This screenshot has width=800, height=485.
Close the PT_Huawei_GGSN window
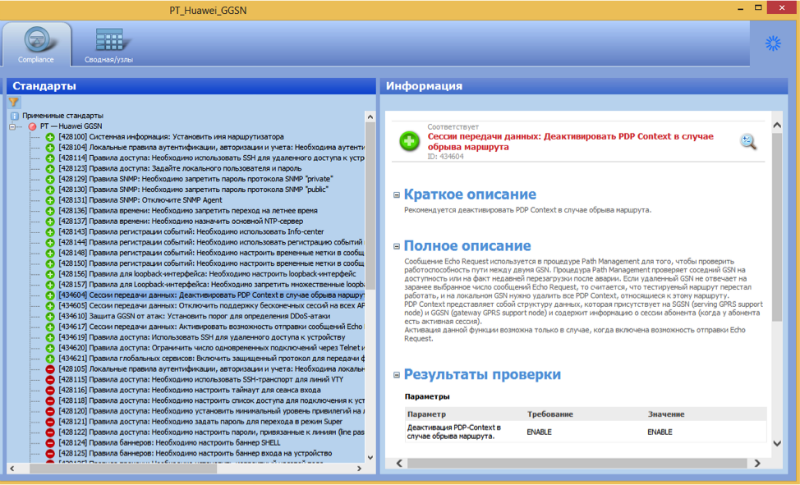pyautogui.click(x=783, y=8)
